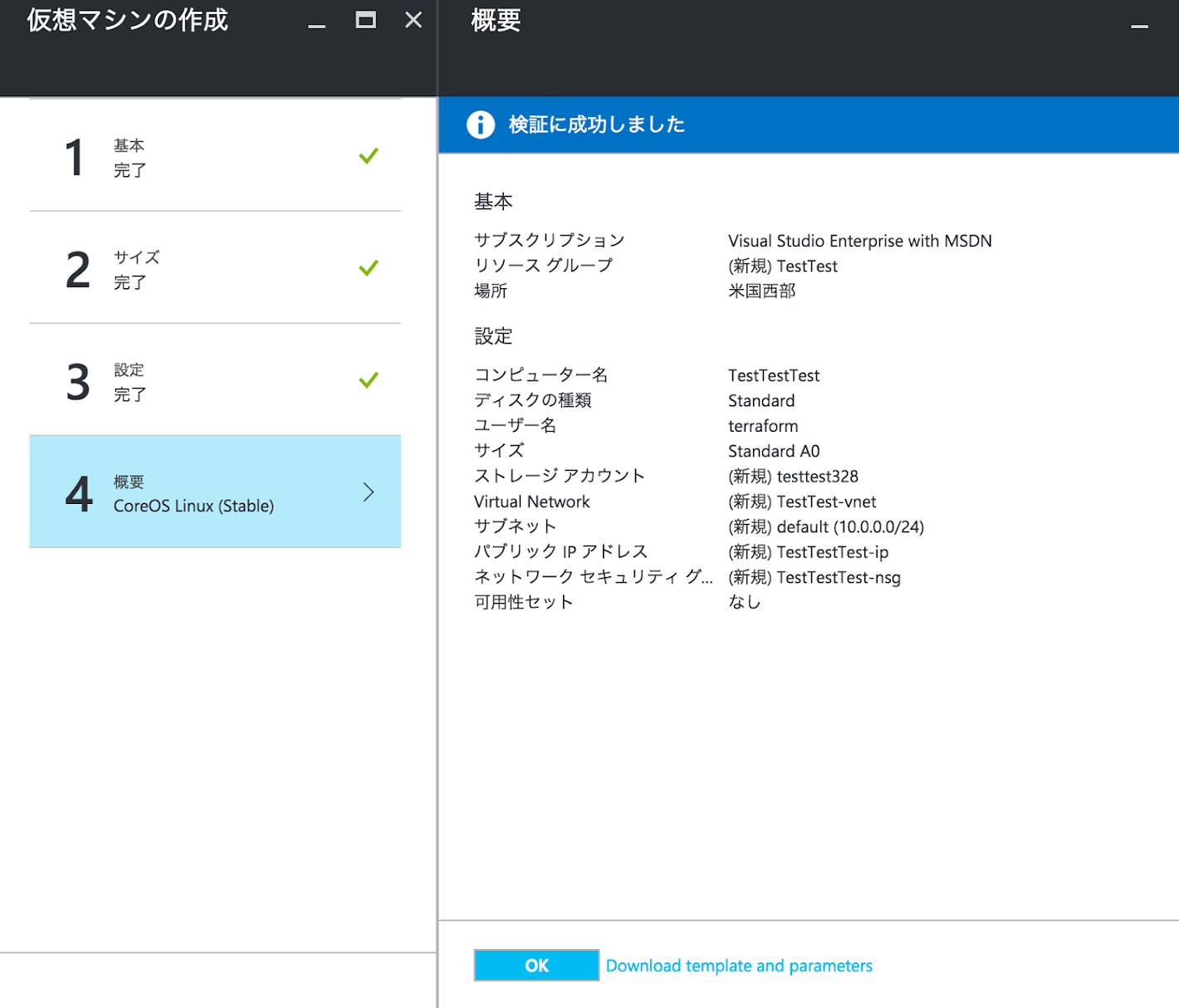Click the green checkmark beside step 1 基本

coord(369,156)
